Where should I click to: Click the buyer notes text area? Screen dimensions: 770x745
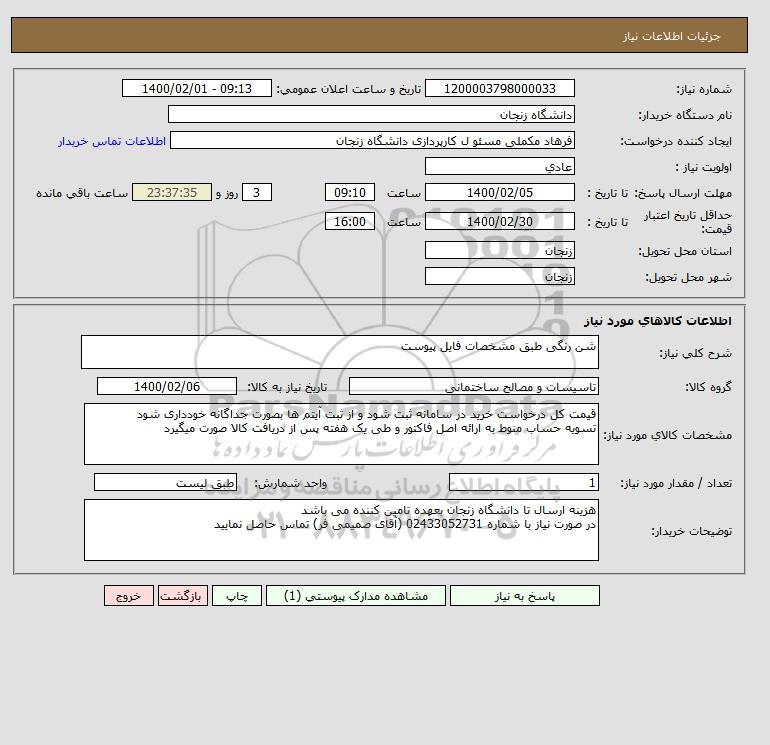[341, 530]
